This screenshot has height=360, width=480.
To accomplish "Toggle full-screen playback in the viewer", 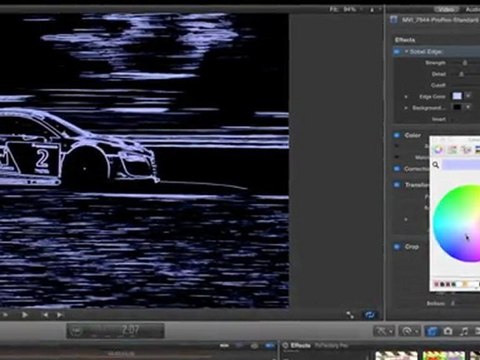I will 350,315.
